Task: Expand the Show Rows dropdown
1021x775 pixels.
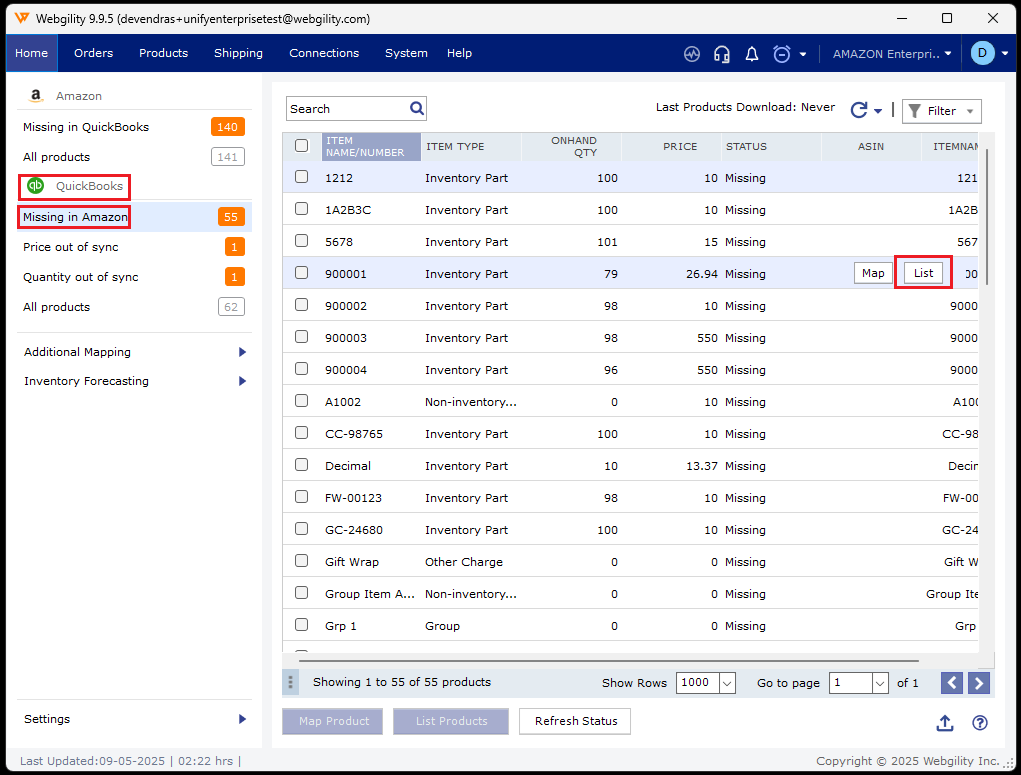Action: pos(727,683)
